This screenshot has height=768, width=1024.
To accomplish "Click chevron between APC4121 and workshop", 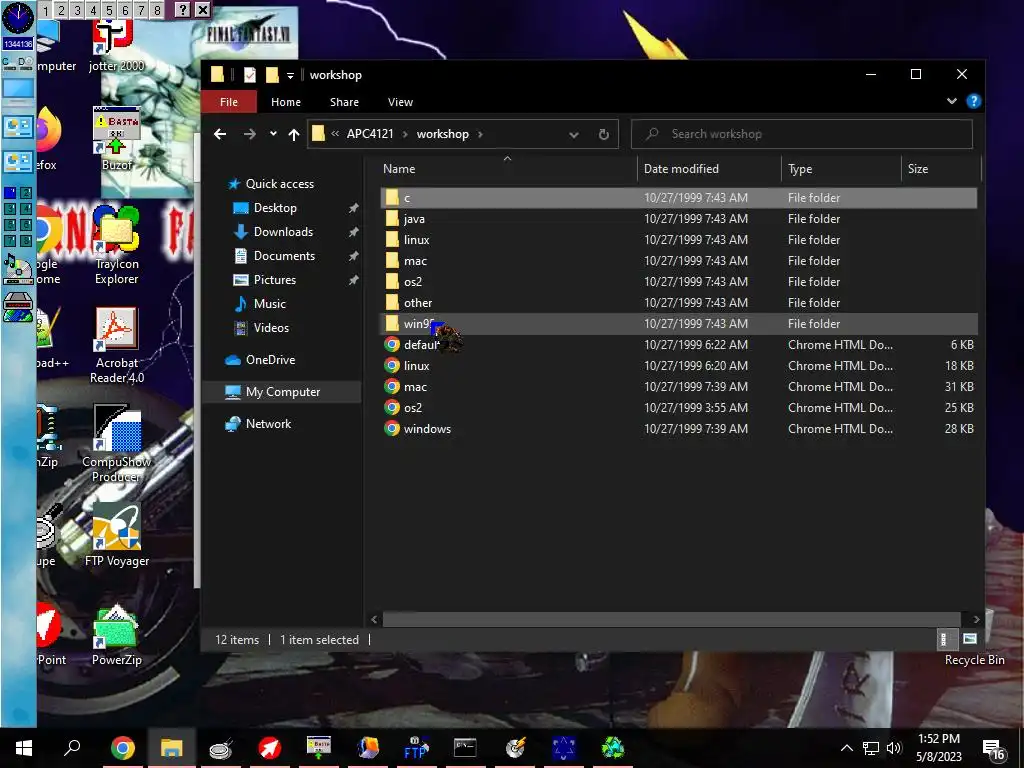I will pos(405,134).
